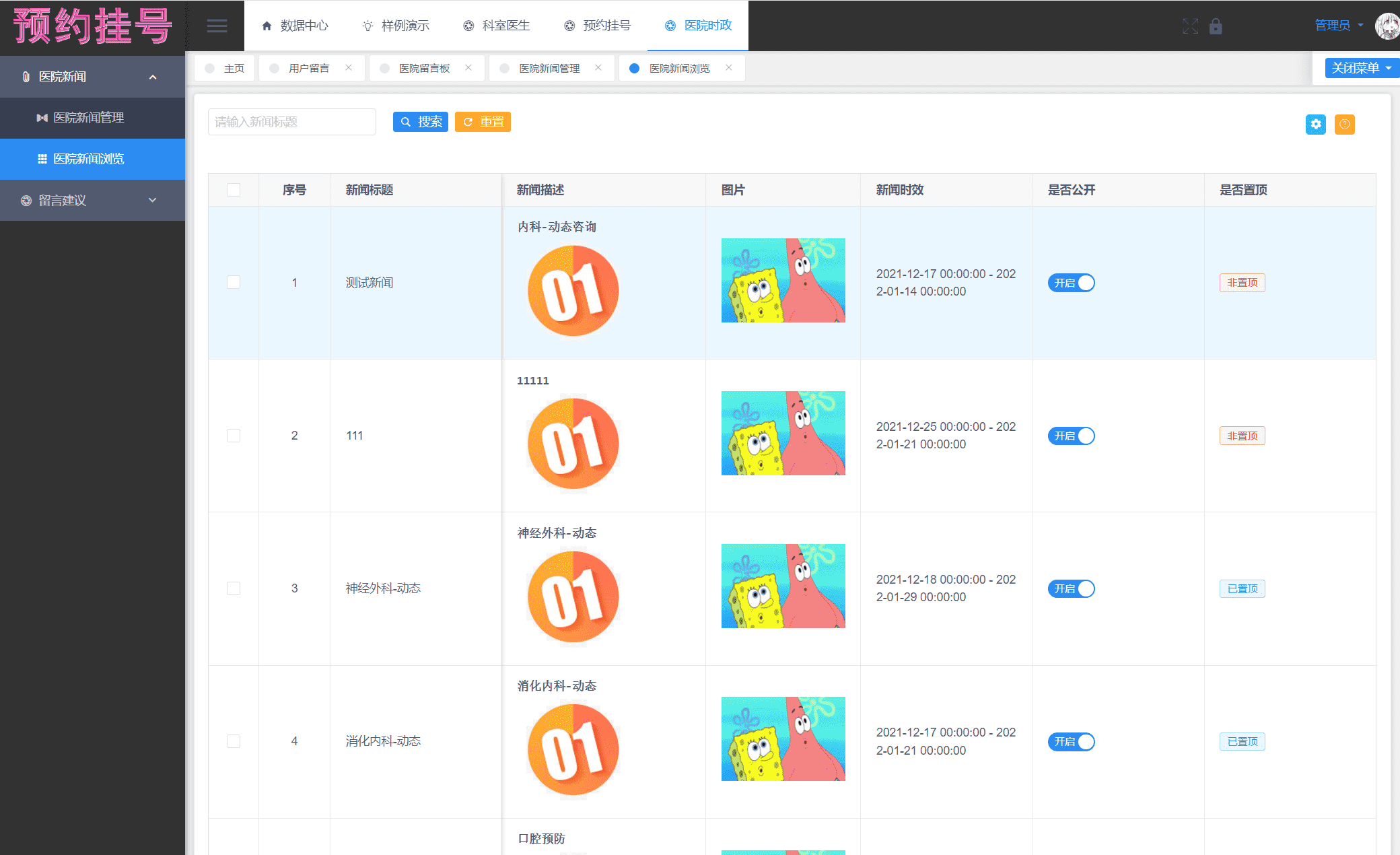Close the 医院新闻管理 tab
Image resolution: width=1400 pixels, height=855 pixels.
point(598,68)
